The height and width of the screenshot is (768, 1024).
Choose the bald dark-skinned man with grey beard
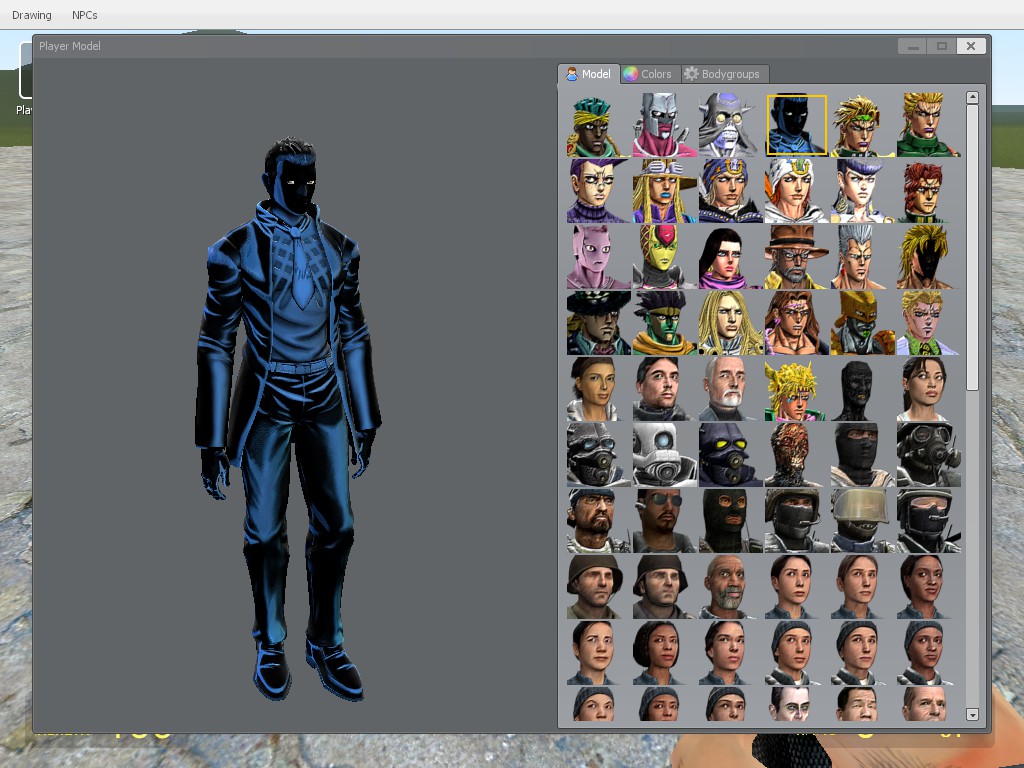pos(731,587)
